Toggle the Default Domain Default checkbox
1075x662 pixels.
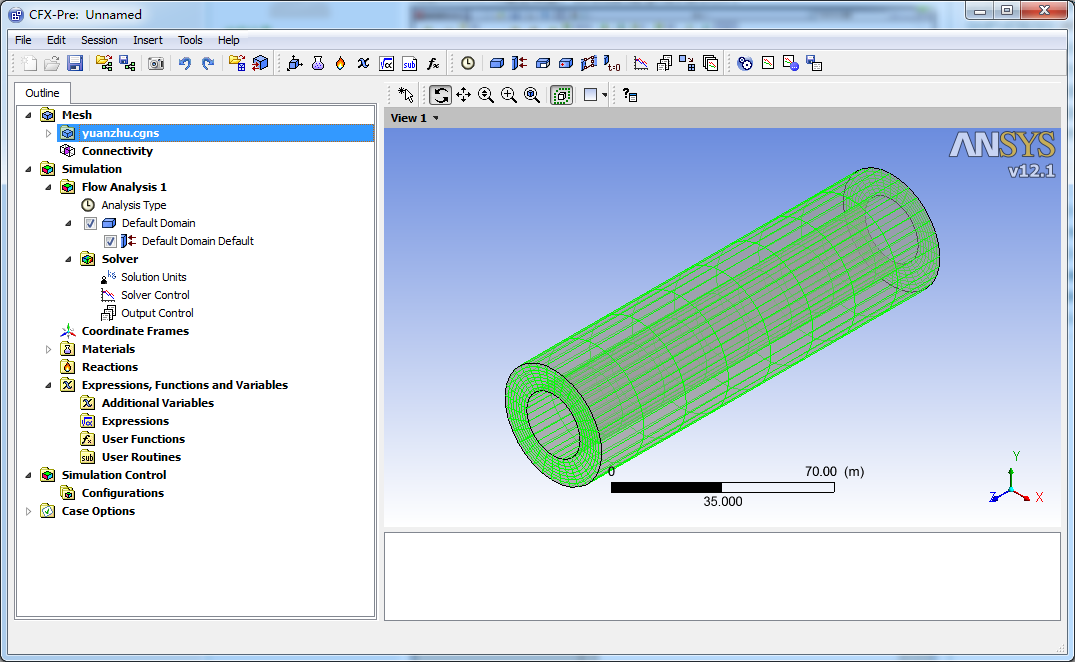click(110, 241)
